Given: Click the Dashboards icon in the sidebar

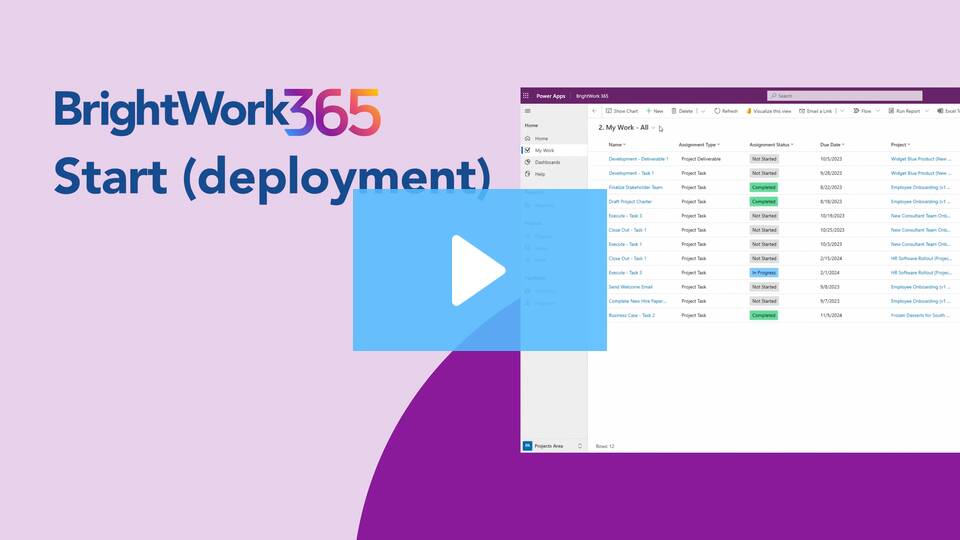Looking at the screenshot, I should click(528, 162).
